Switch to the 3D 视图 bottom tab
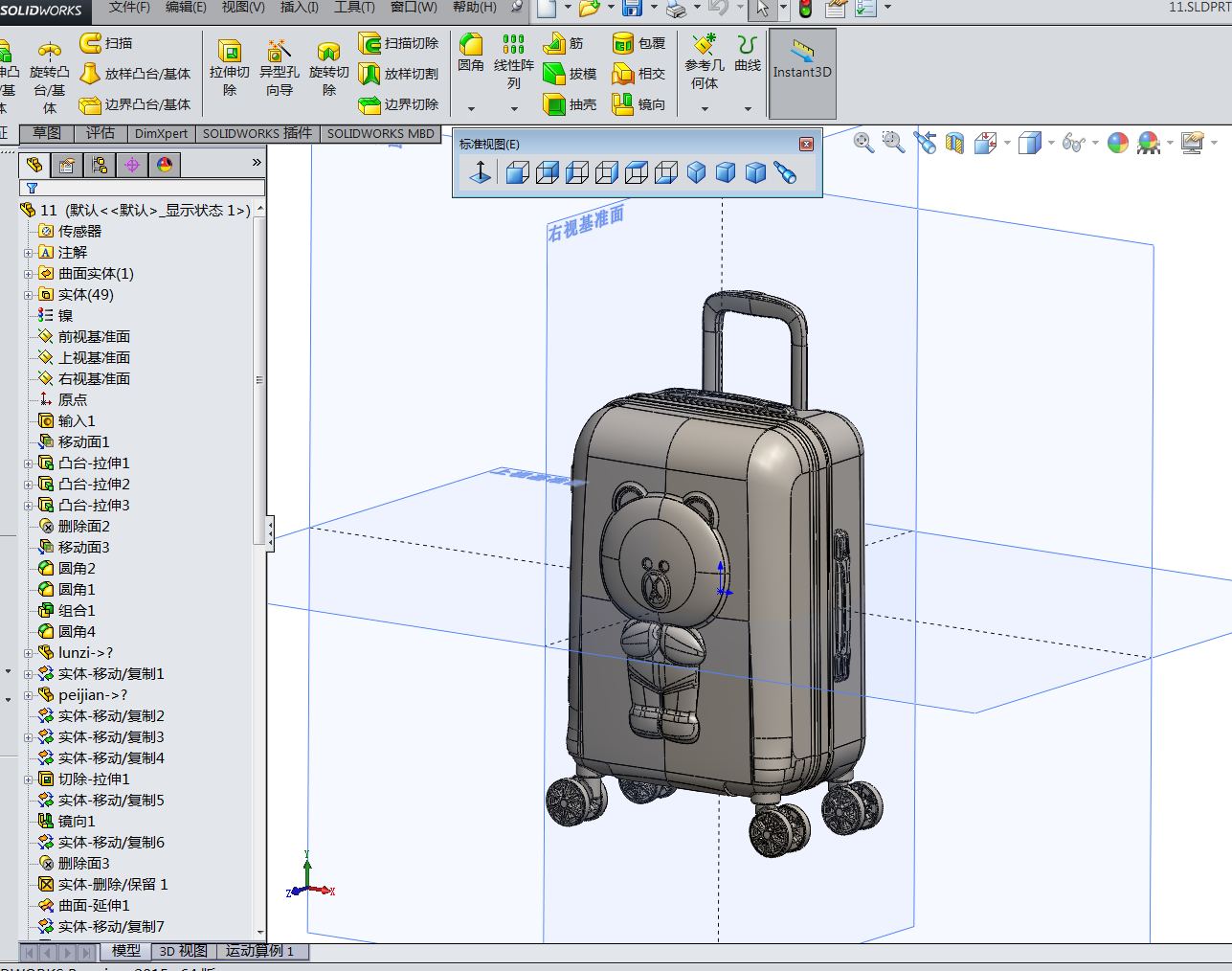 click(183, 951)
